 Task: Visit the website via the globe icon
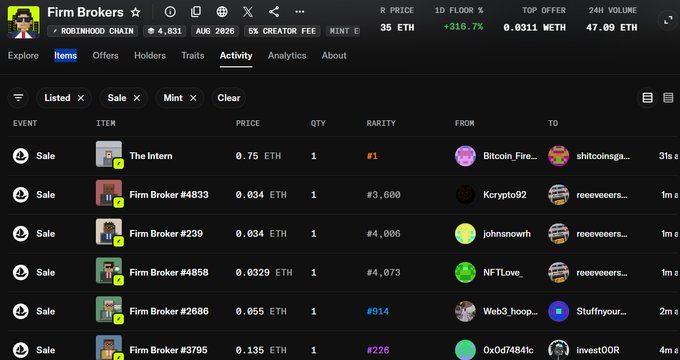coord(222,12)
